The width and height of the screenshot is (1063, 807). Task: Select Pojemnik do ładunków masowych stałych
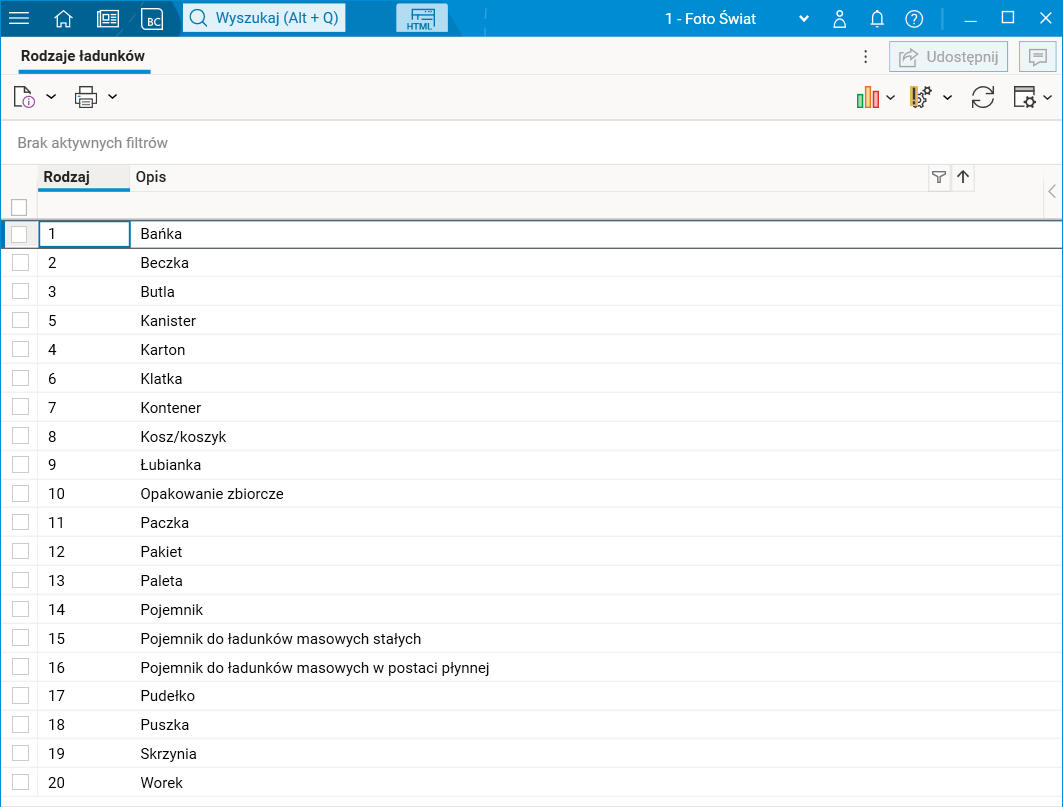click(532, 638)
